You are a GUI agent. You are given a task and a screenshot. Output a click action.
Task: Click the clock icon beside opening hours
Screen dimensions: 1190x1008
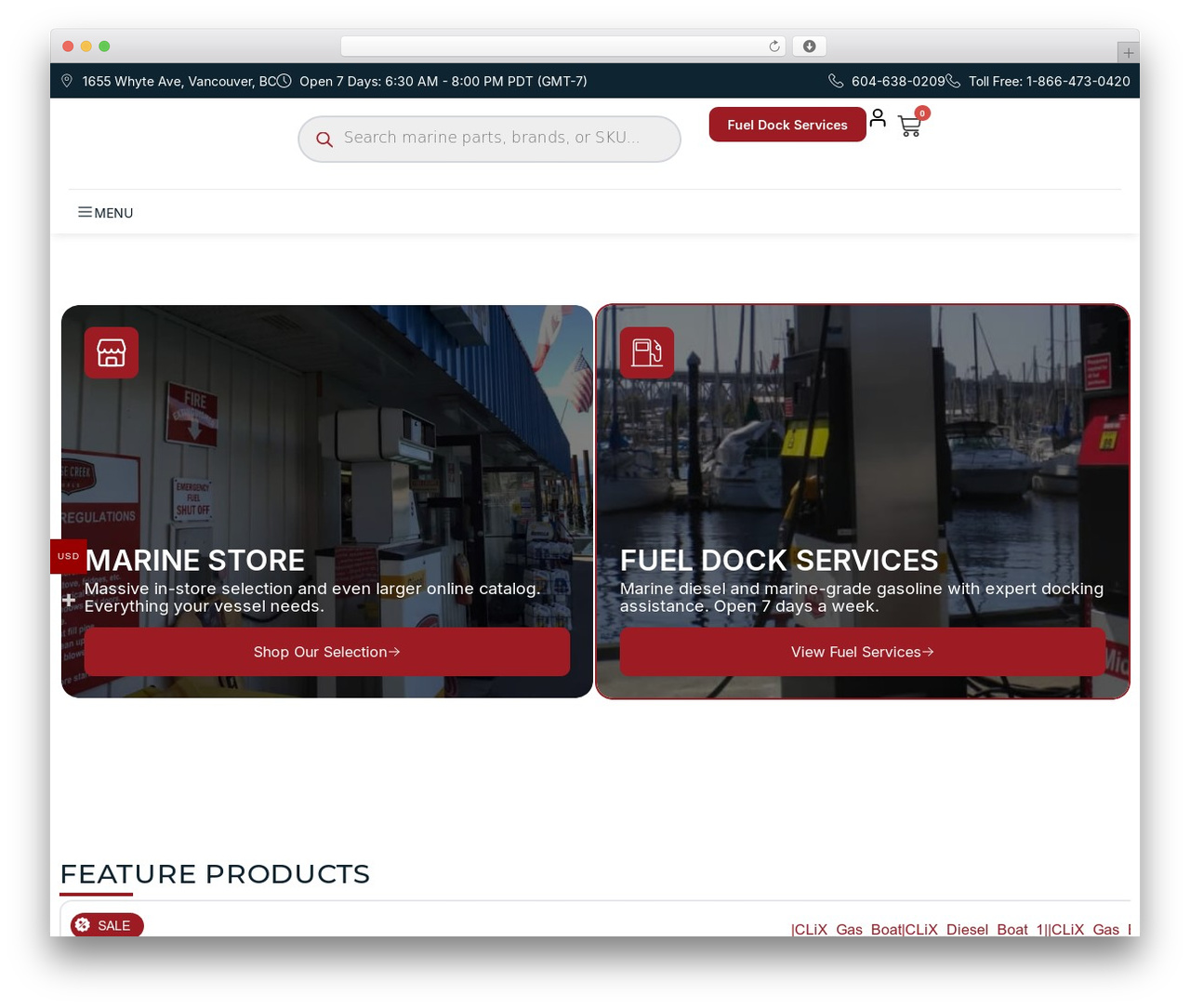pos(284,81)
